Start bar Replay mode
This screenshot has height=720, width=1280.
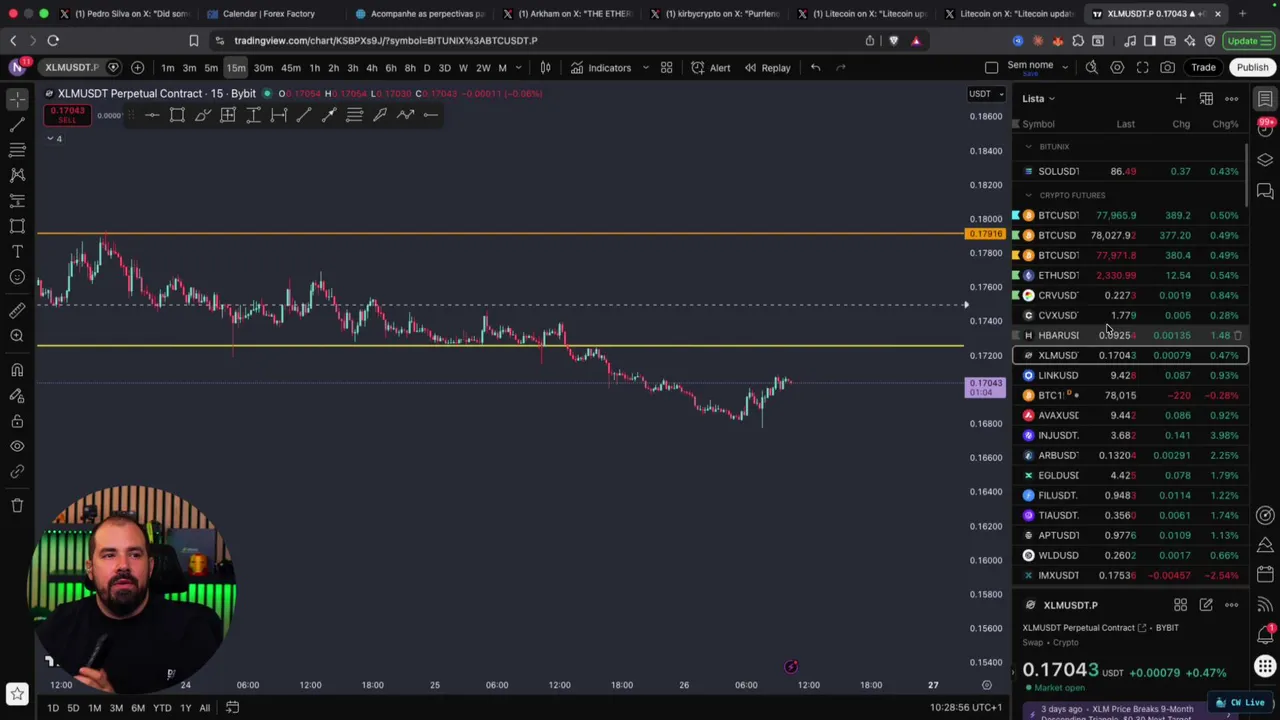coord(767,68)
